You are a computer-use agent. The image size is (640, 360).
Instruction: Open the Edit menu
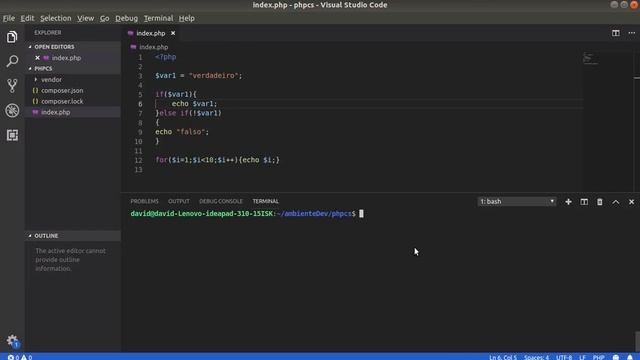(27, 18)
